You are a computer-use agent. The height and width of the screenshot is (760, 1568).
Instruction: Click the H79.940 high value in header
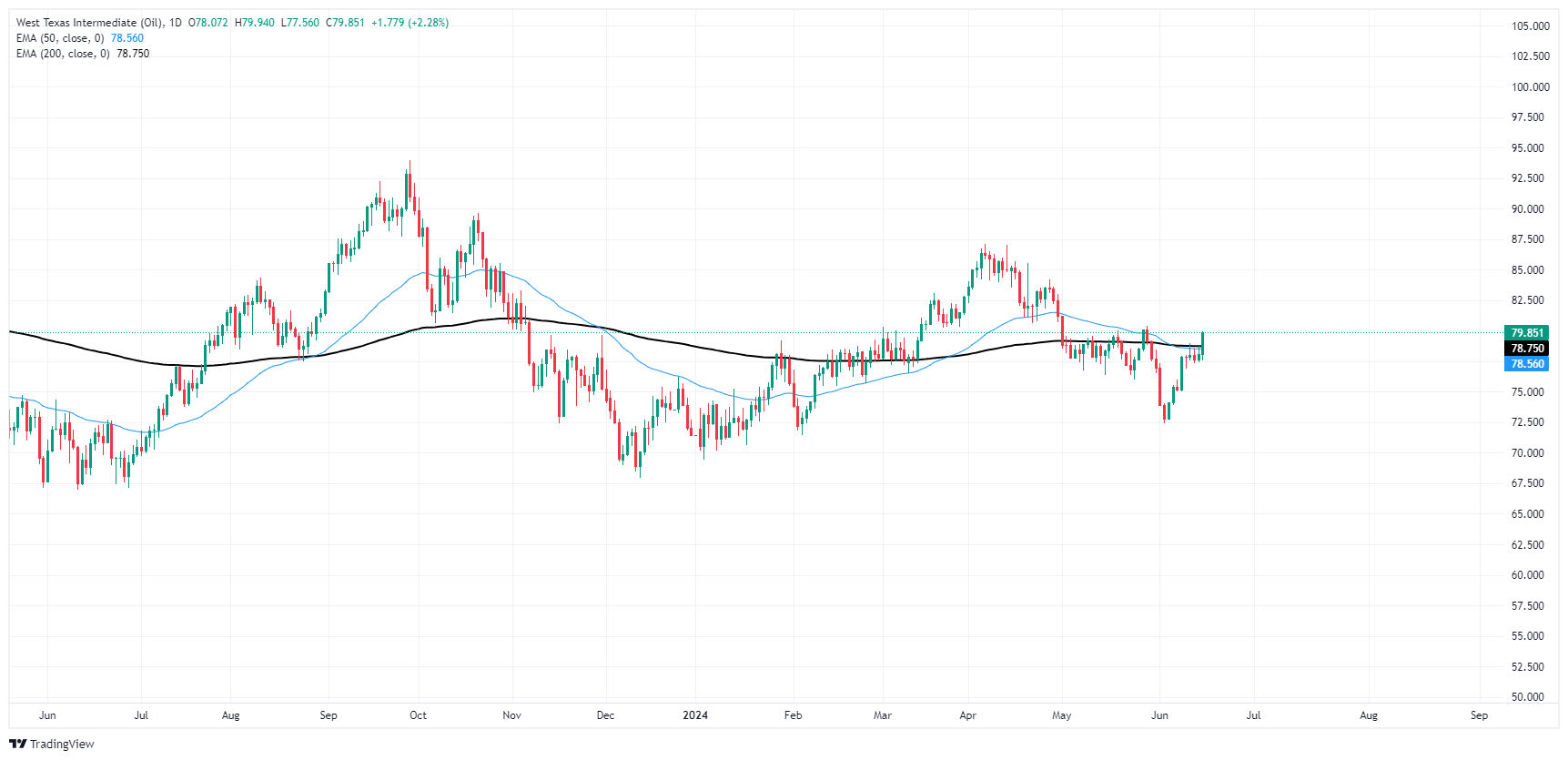click(255, 23)
